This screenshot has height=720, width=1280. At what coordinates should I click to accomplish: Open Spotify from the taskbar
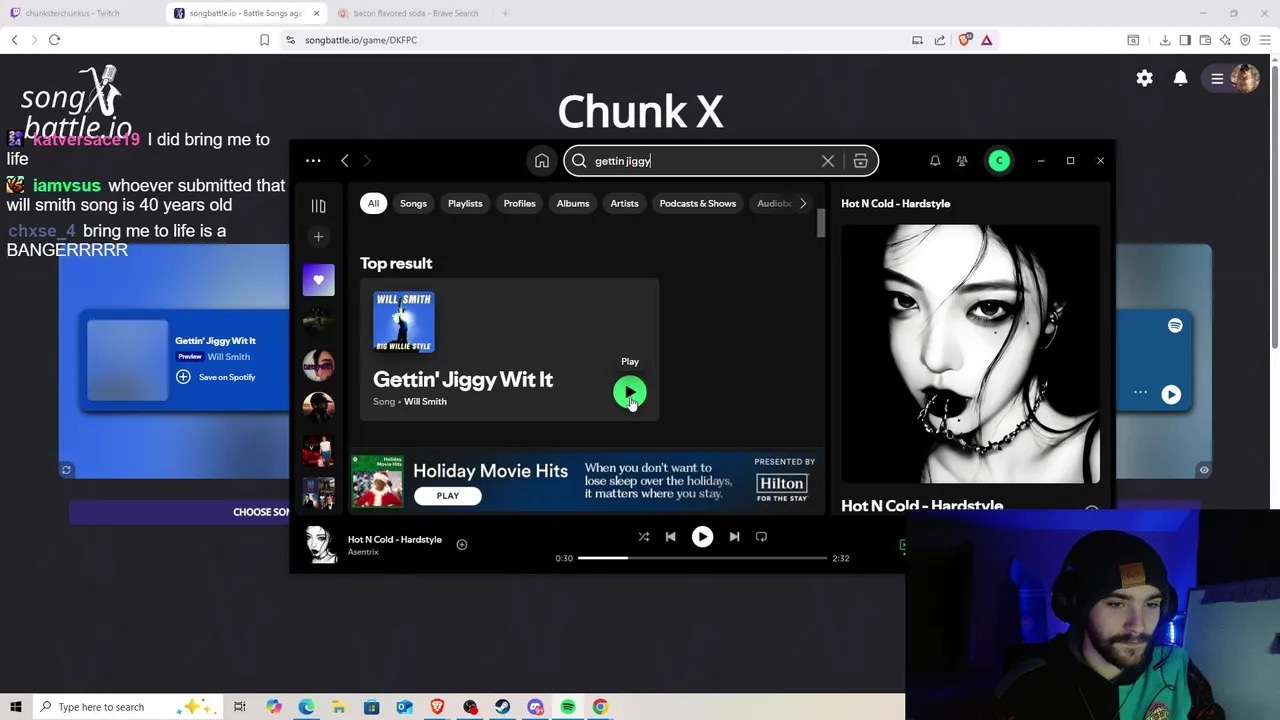pyautogui.click(x=568, y=707)
